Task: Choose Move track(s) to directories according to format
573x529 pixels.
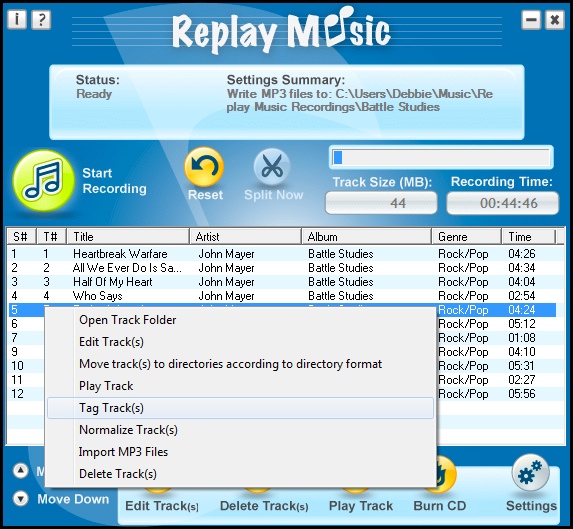Action: 240,364
